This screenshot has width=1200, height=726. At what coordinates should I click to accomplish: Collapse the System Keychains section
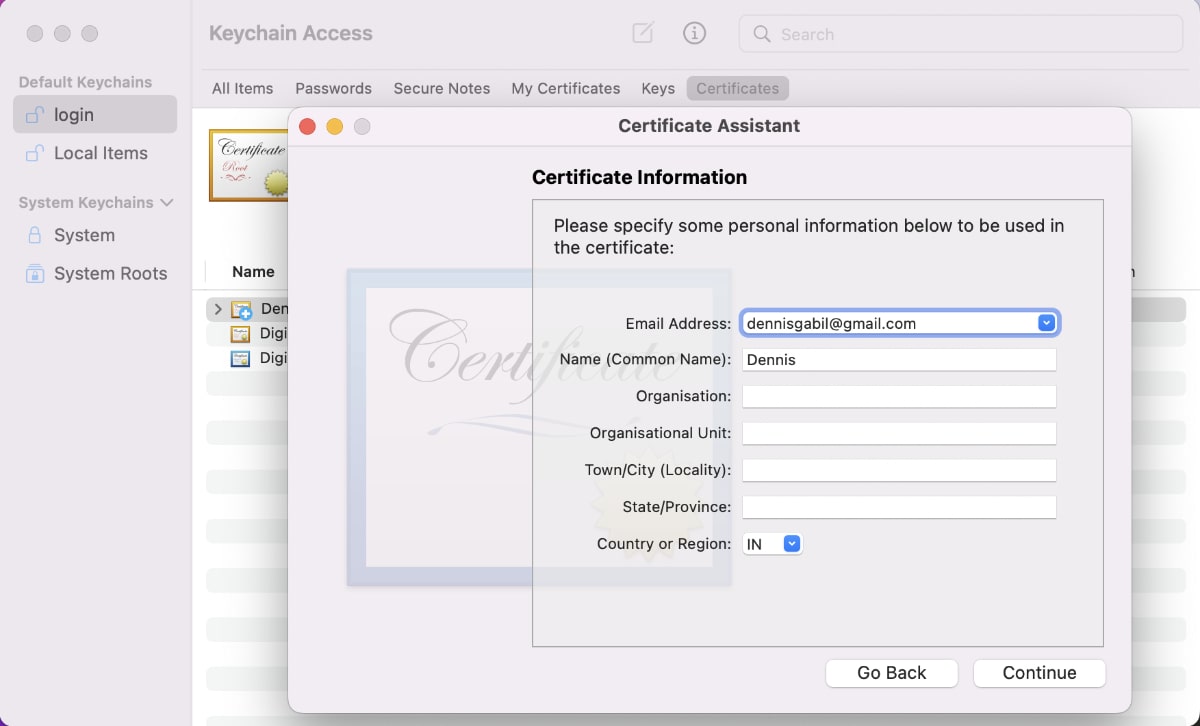[166, 203]
